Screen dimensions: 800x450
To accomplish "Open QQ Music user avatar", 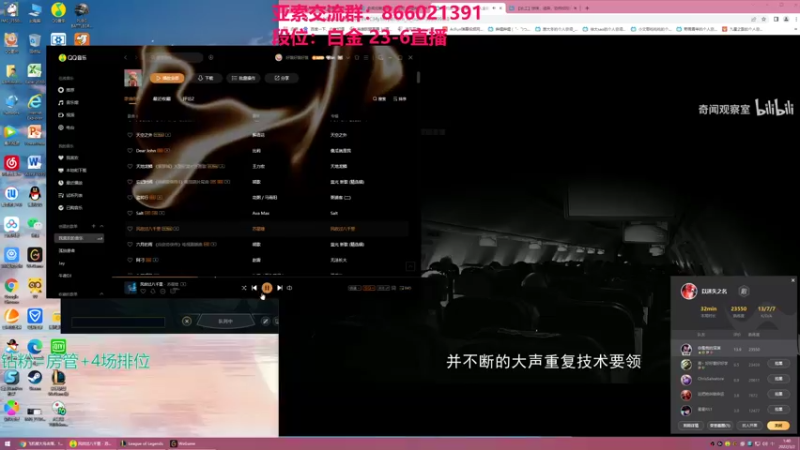I will [x=279, y=58].
